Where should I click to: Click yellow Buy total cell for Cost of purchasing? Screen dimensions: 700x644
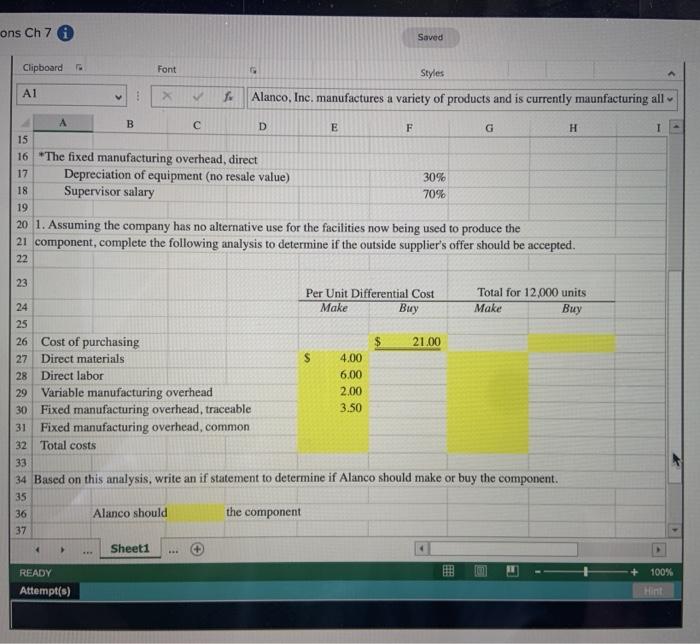point(572,343)
